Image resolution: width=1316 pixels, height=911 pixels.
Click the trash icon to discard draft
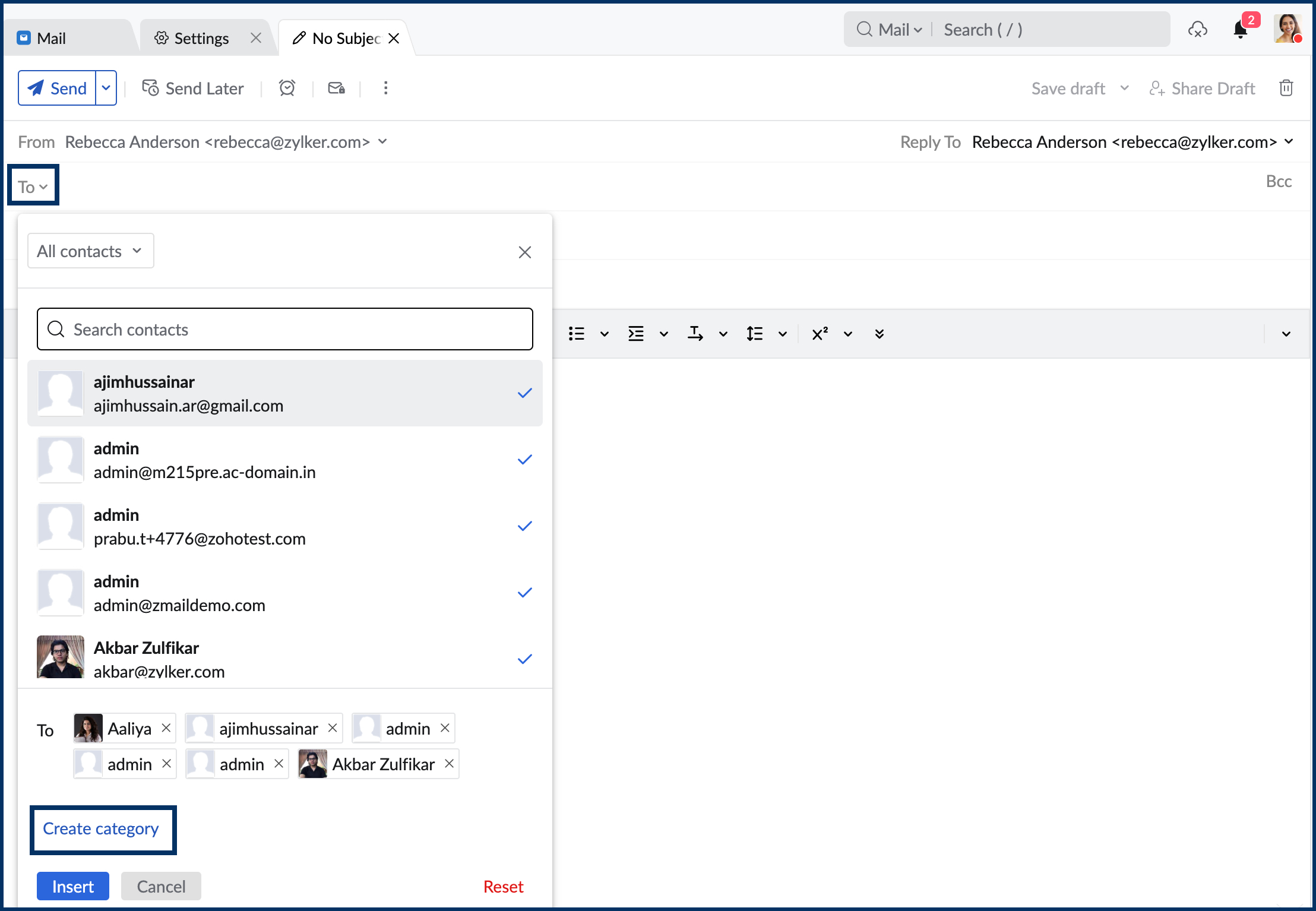tap(1286, 88)
